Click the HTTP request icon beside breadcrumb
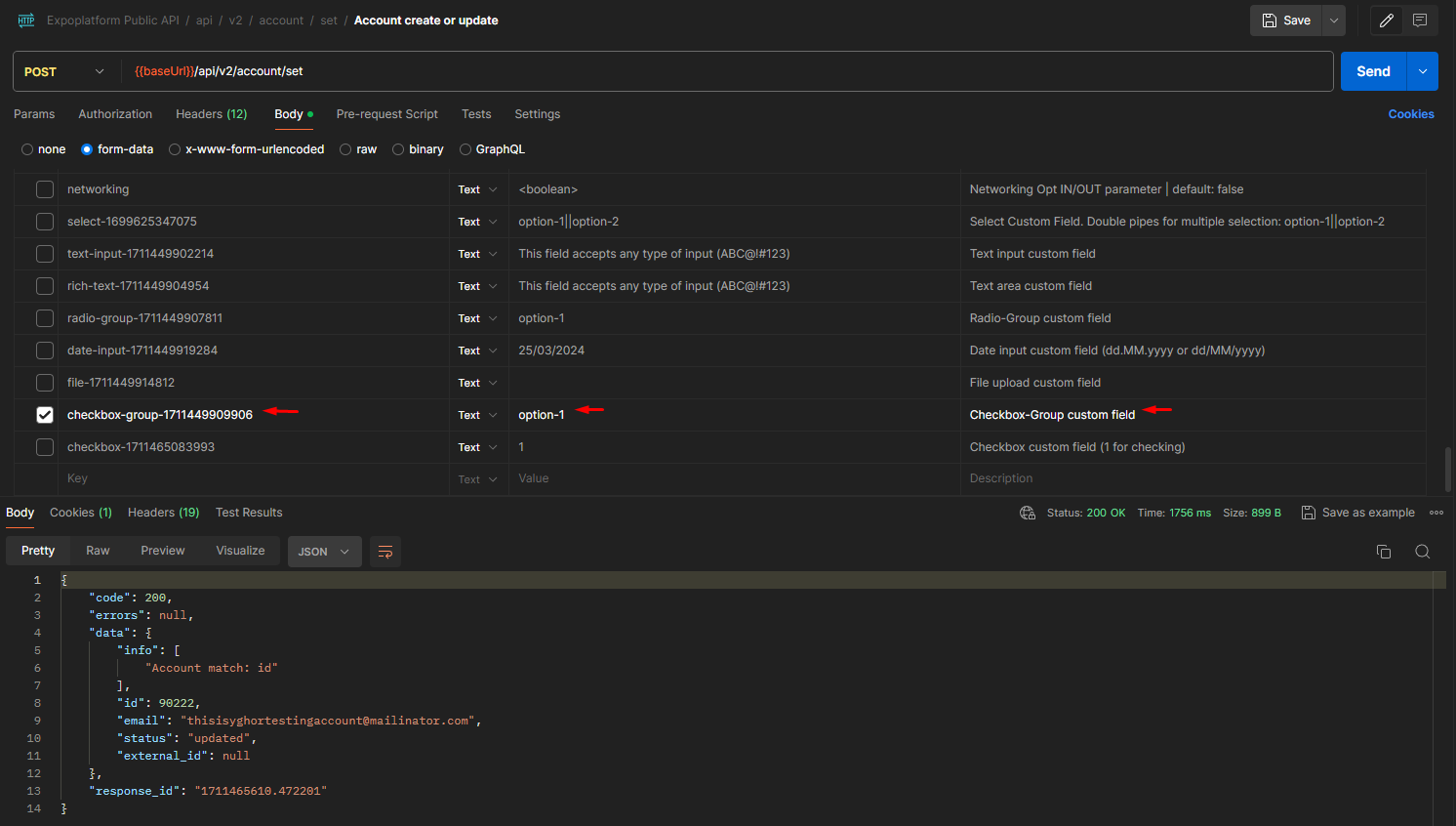1456x826 pixels. (x=25, y=20)
